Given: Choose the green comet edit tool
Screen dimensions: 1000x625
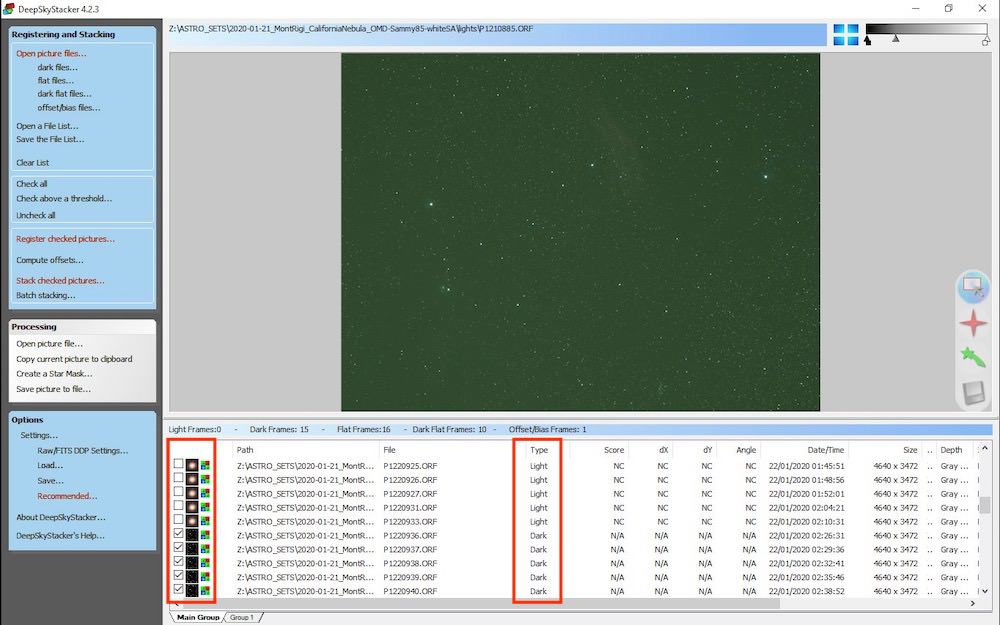Looking at the screenshot, I should point(973,358).
